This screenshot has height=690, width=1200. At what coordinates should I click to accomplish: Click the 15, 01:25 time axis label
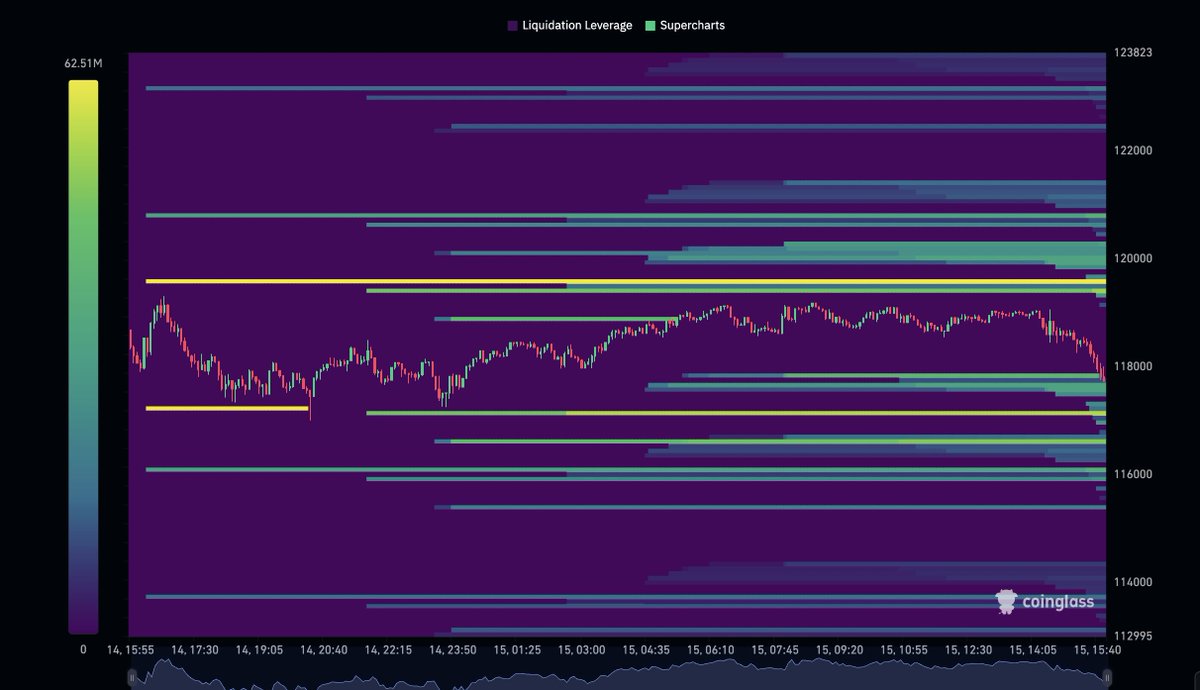518,650
